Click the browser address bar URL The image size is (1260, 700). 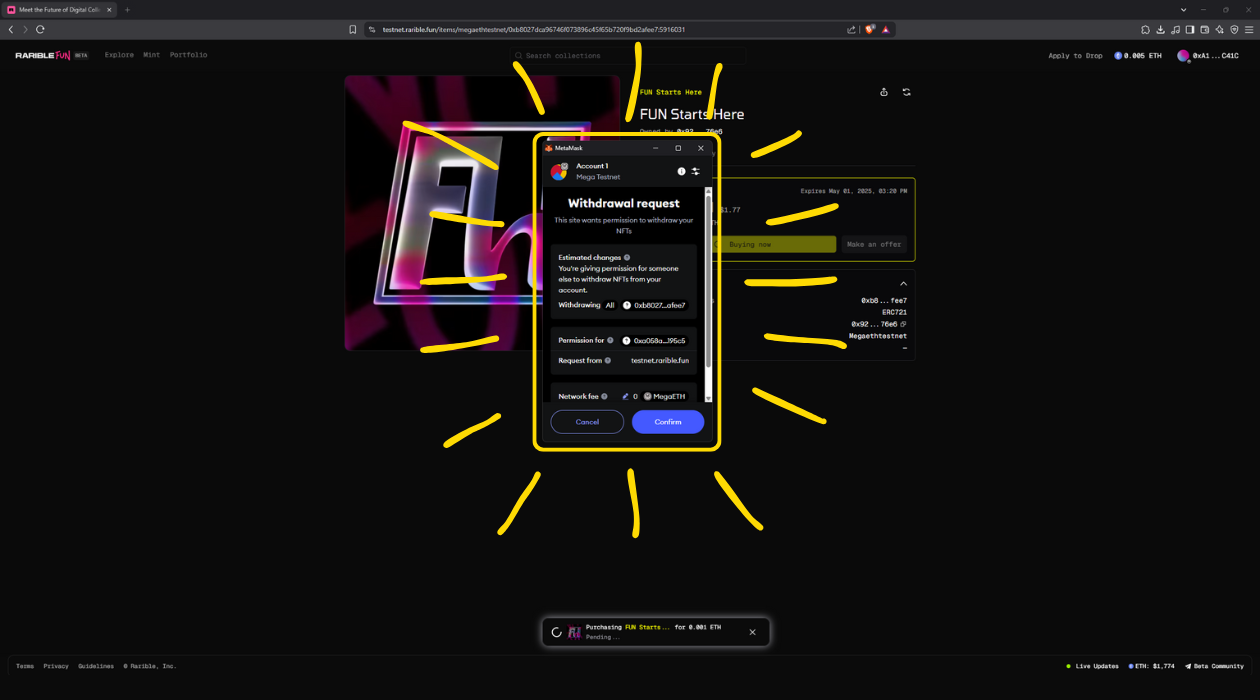point(533,30)
